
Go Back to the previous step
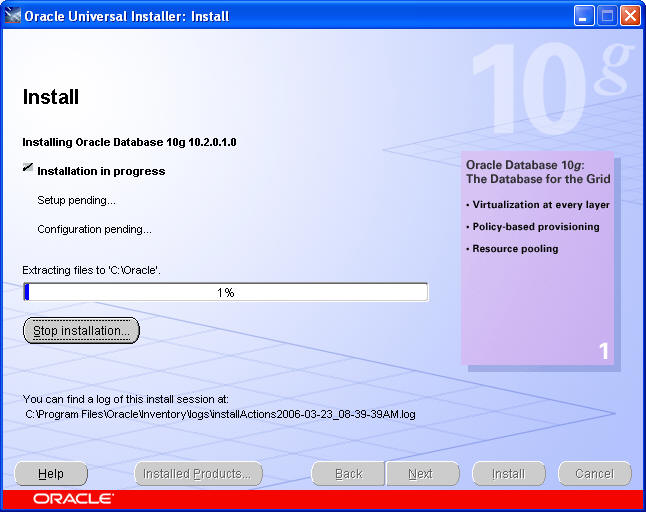click(348, 474)
